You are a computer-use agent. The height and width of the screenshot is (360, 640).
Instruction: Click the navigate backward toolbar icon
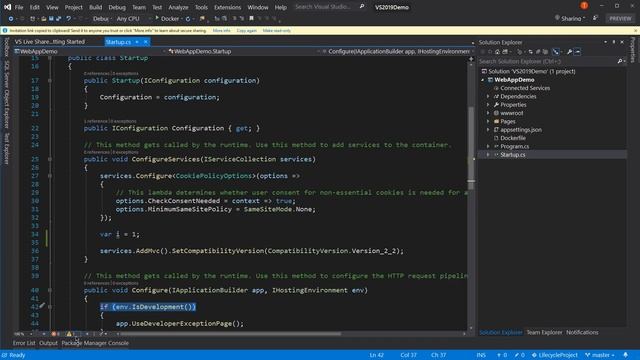[11, 19]
